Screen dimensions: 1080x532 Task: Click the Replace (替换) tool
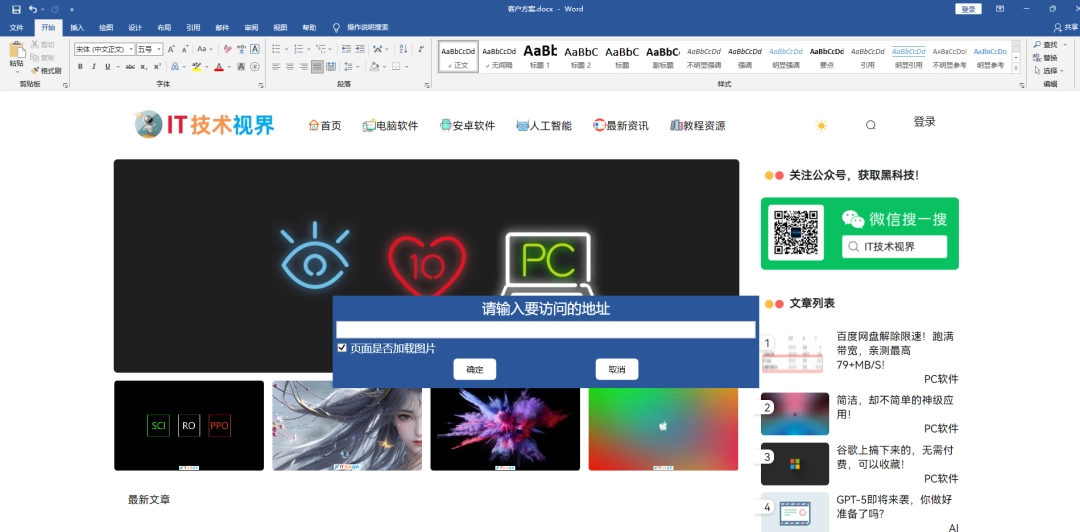(x=1046, y=57)
